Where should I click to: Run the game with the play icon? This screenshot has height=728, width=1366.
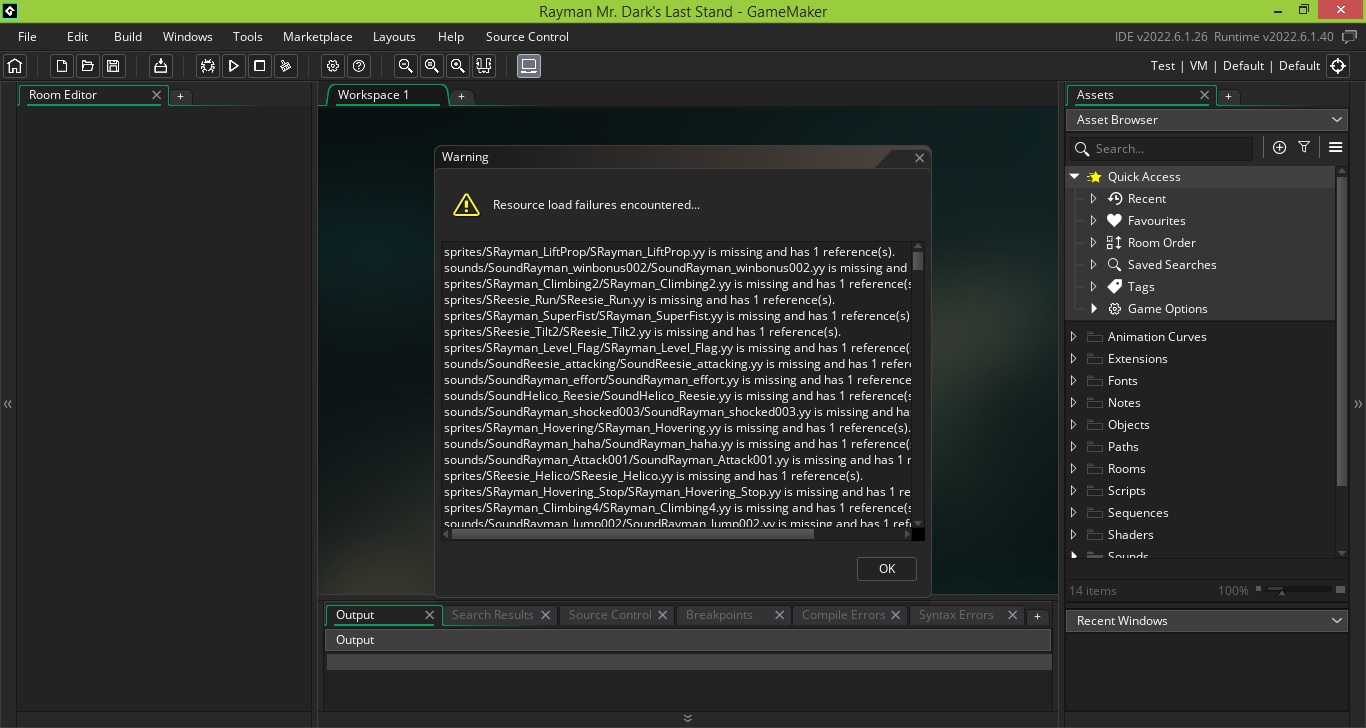tap(234, 66)
